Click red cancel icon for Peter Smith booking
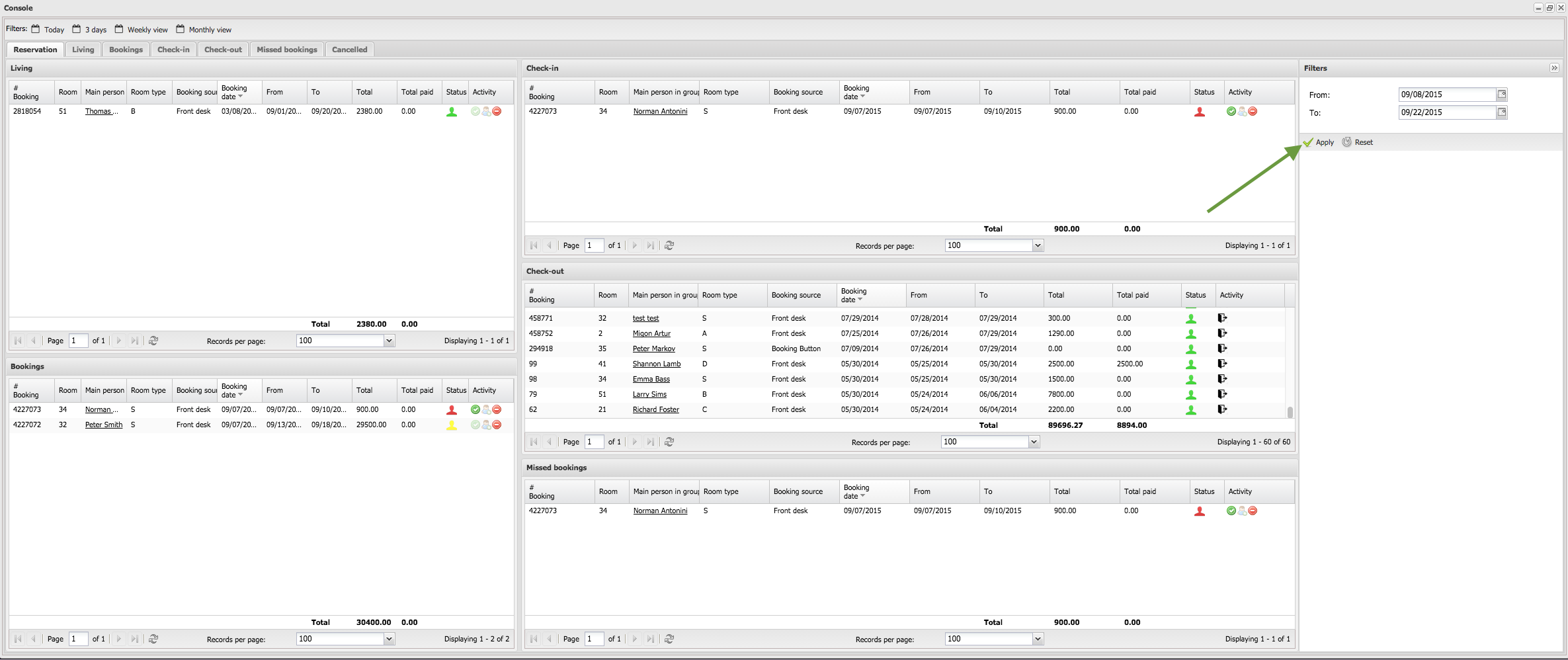This screenshot has width=1568, height=660. coord(497,425)
